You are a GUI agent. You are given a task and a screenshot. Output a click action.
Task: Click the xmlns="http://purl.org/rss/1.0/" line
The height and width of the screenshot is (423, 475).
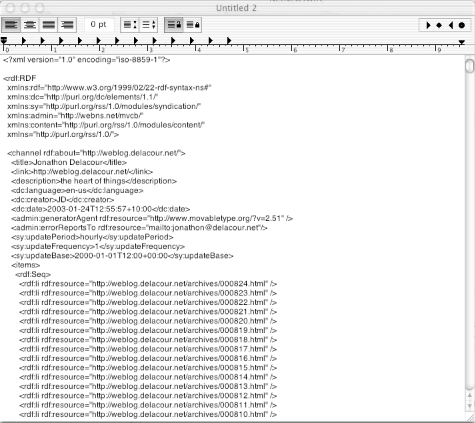pyautogui.click(x=63, y=134)
